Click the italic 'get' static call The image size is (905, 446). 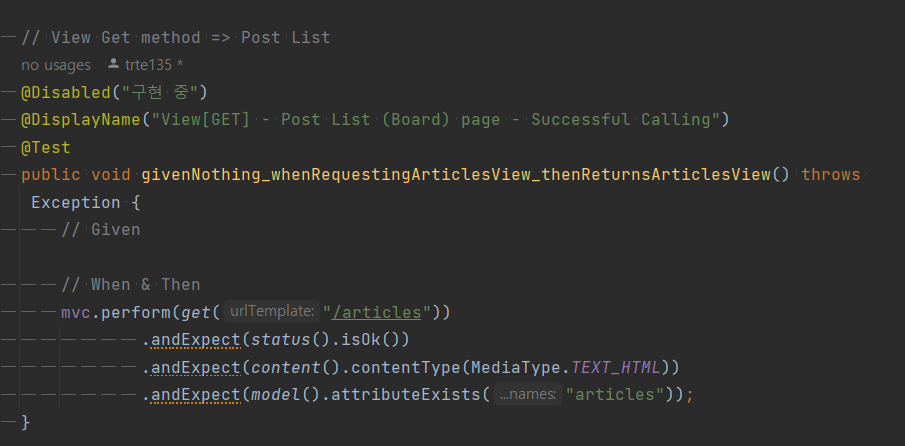pyautogui.click(x=196, y=312)
